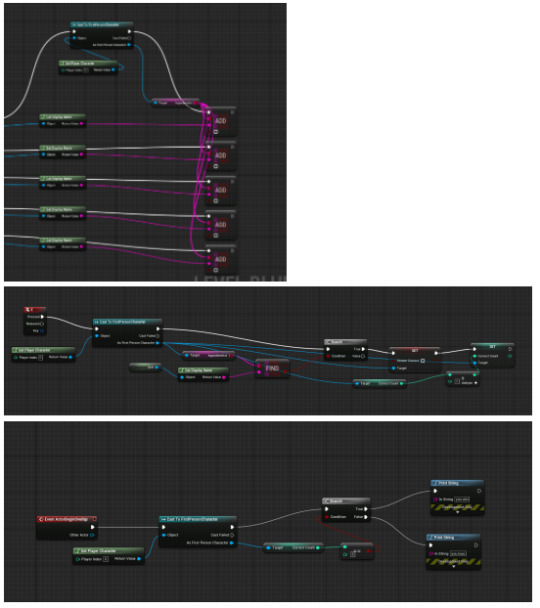Select the red SET boolean node header
540x608 pixels.
(414, 351)
